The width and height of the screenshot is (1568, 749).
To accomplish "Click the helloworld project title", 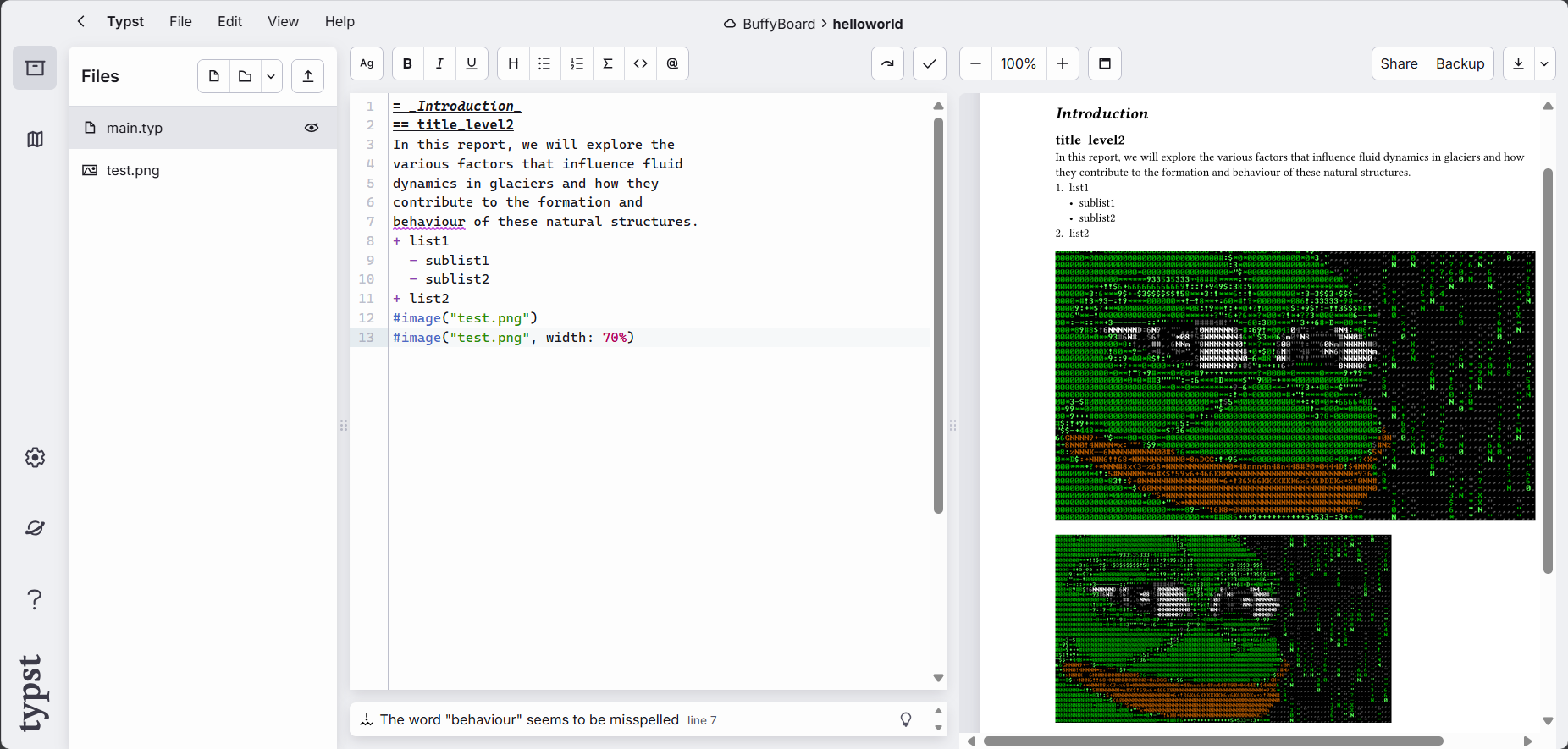I will coord(867,24).
